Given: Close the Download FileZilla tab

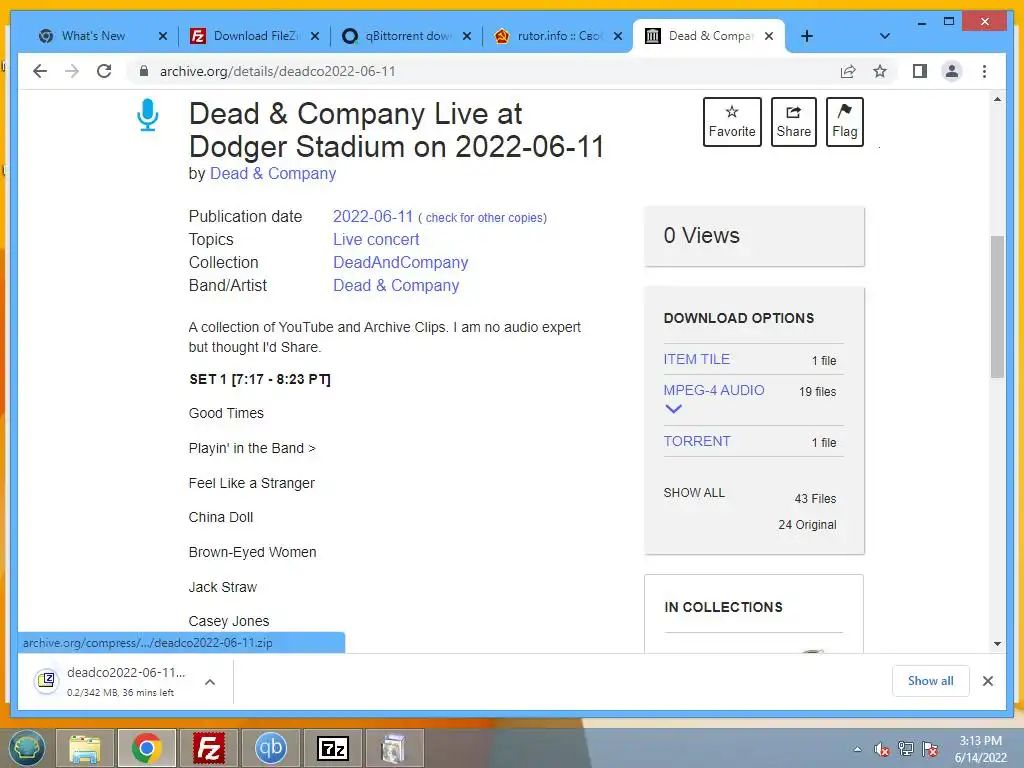Looking at the screenshot, I should tap(315, 36).
